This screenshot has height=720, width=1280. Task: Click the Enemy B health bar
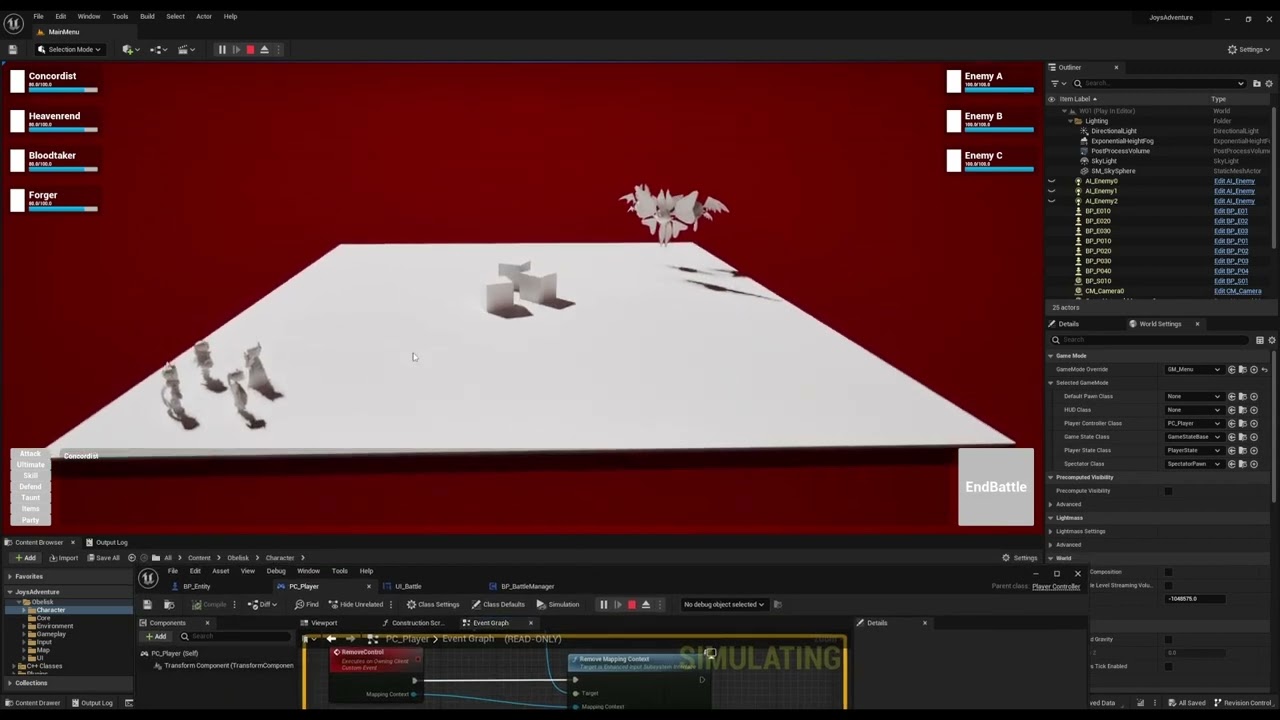[x=999, y=129]
